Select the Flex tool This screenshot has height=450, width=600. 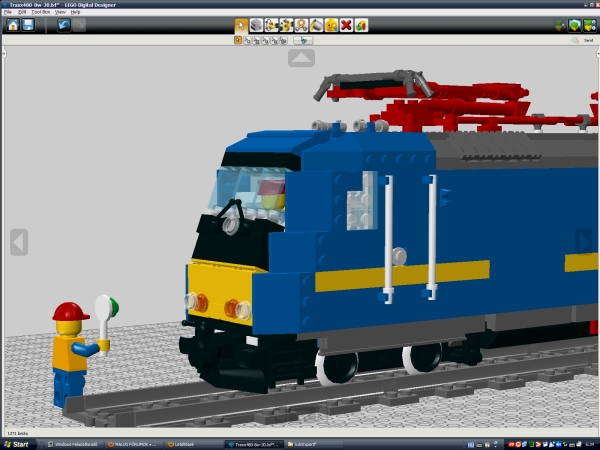(x=301, y=26)
